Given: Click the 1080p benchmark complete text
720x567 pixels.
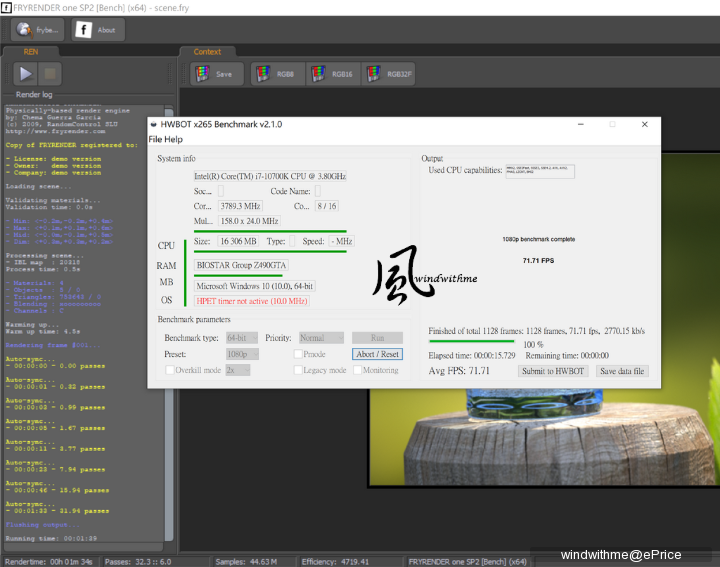Looking at the screenshot, I should [539, 239].
